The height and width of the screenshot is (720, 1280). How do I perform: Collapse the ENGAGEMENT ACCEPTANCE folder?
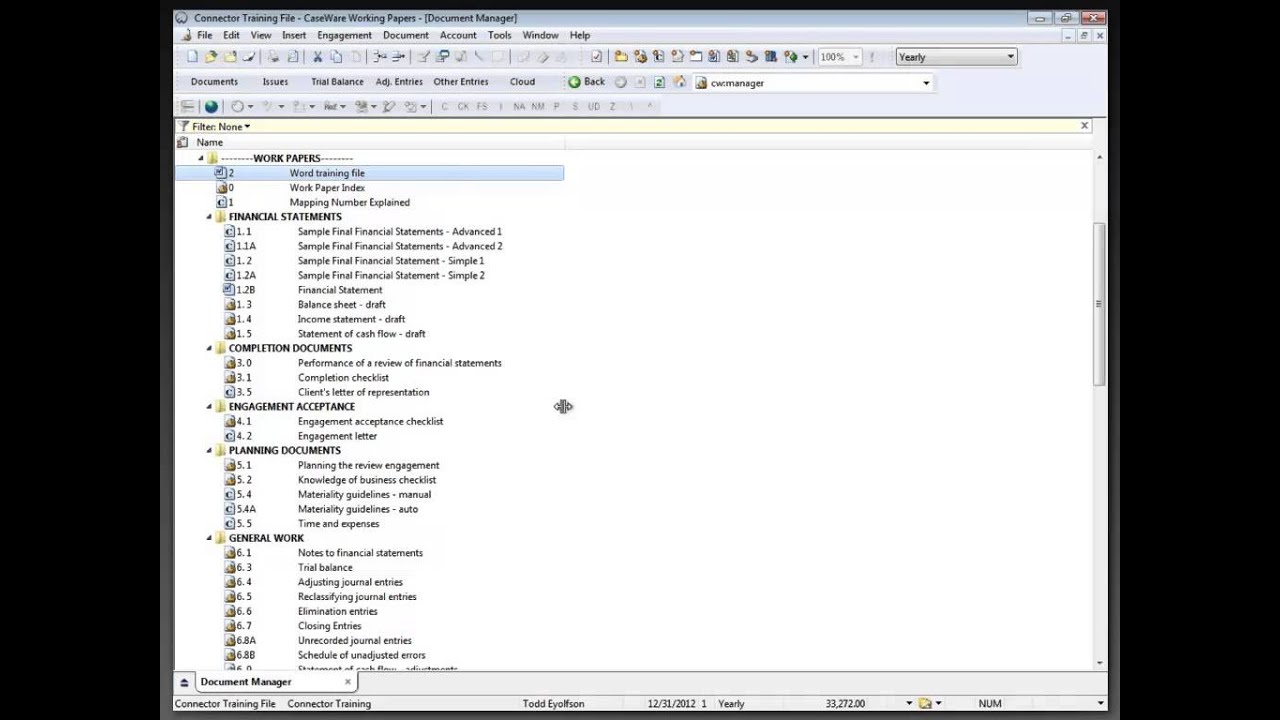209,407
